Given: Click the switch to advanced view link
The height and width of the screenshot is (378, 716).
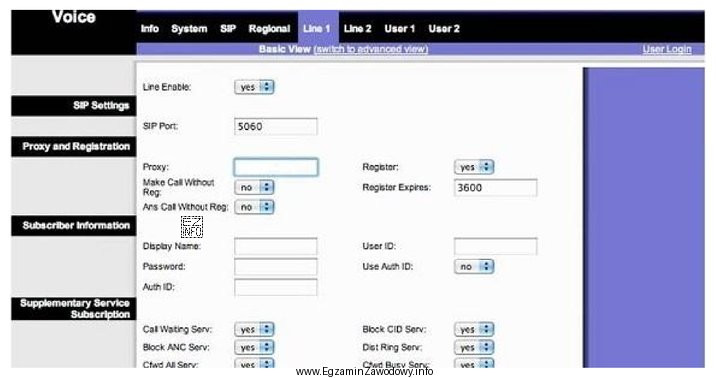Looking at the screenshot, I should (371, 49).
